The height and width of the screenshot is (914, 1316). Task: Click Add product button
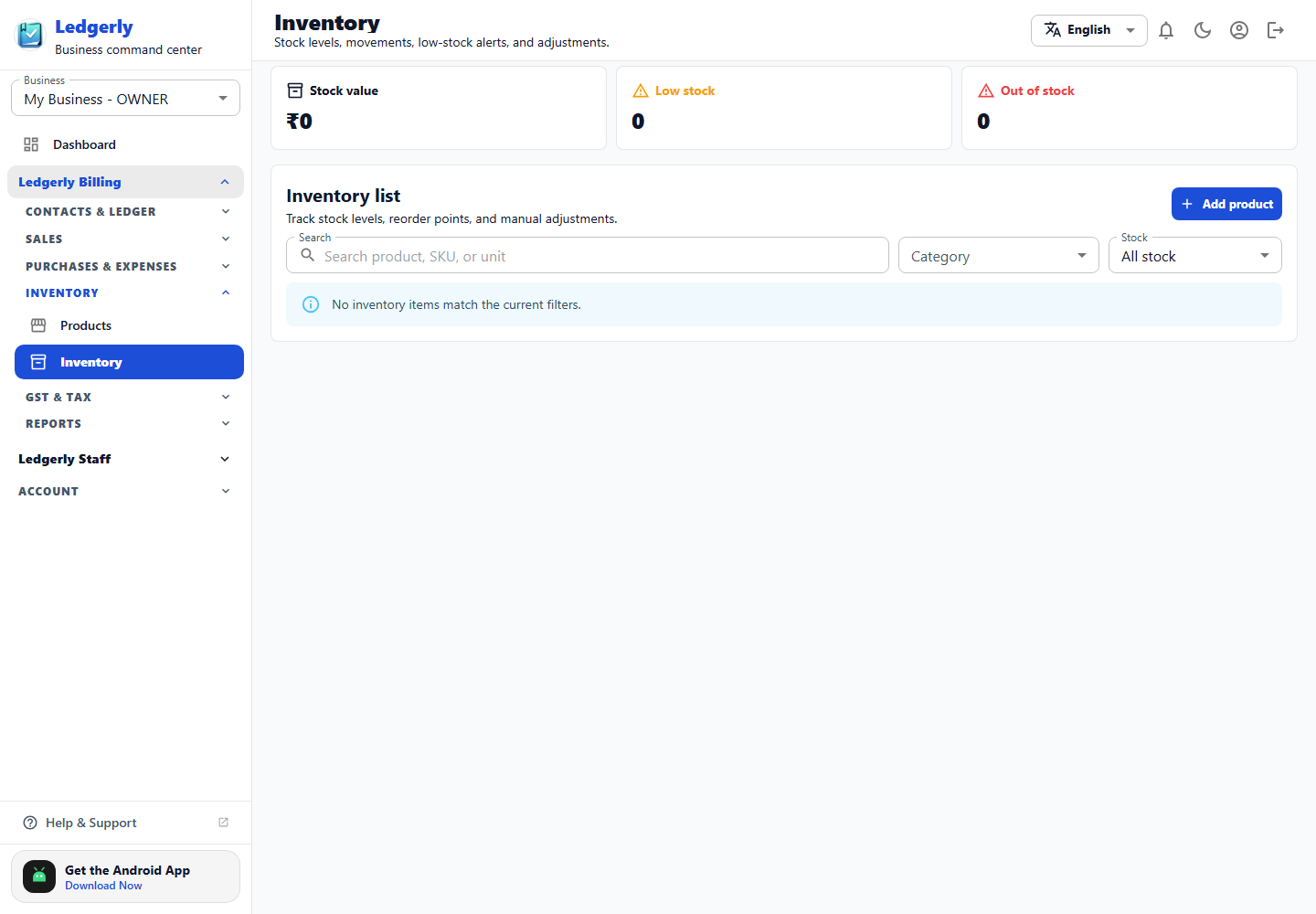click(x=1226, y=204)
